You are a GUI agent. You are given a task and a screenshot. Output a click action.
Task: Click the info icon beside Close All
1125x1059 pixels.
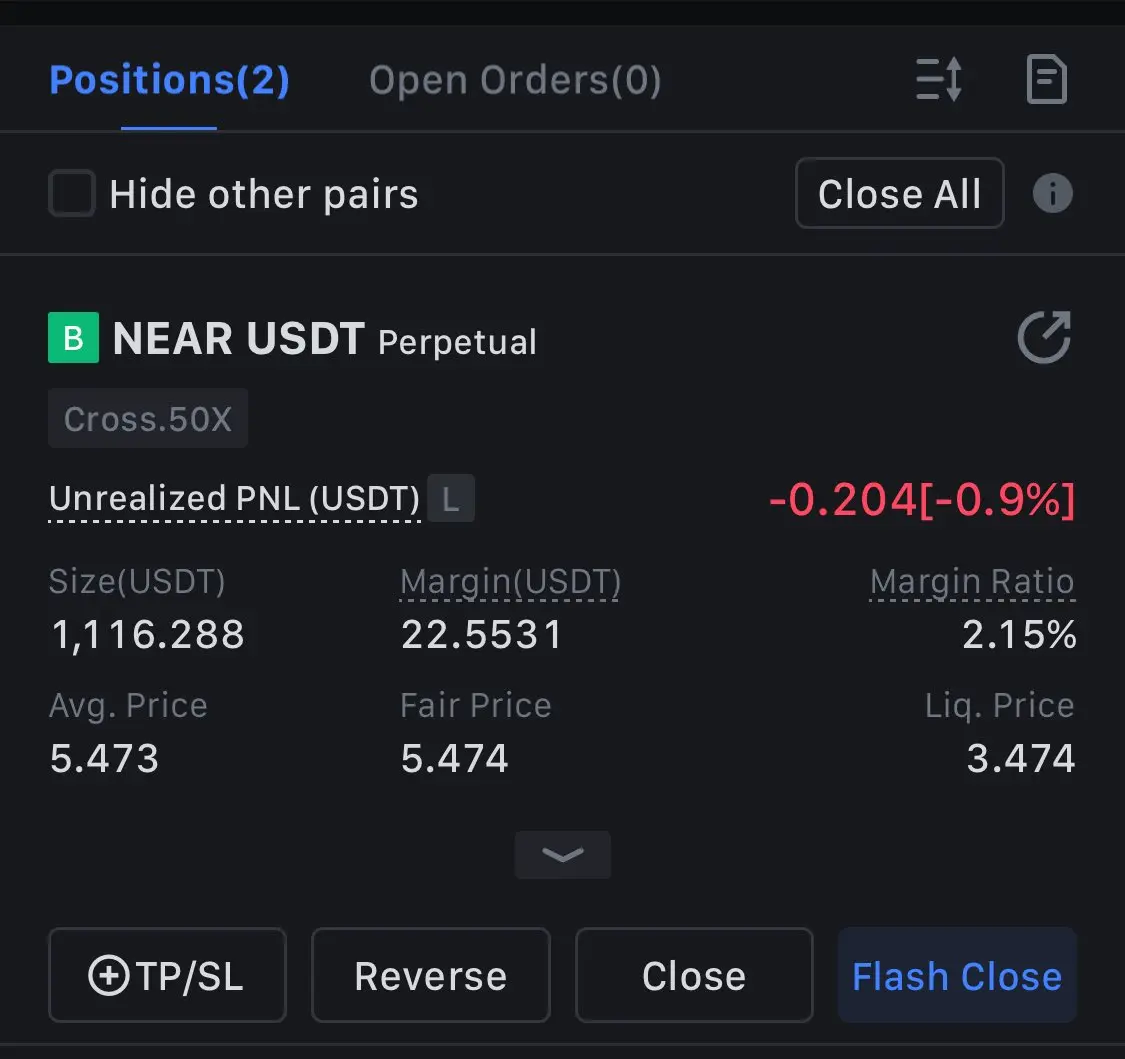tap(1053, 194)
